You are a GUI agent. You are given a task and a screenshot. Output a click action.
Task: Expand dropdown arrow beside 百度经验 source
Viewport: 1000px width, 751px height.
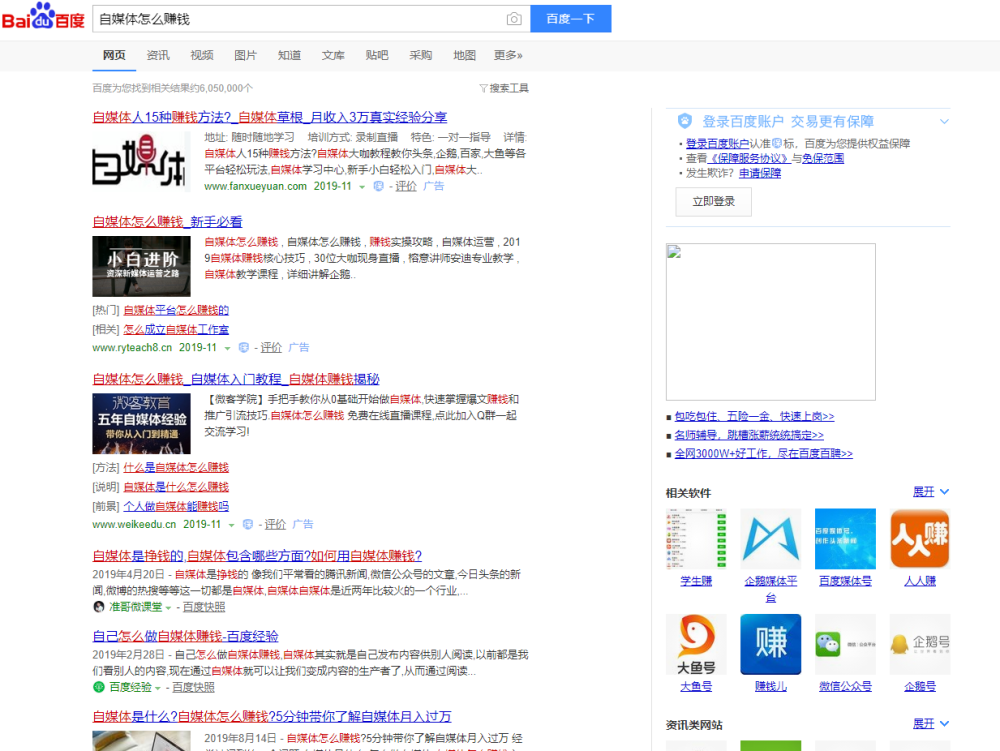click(158, 688)
